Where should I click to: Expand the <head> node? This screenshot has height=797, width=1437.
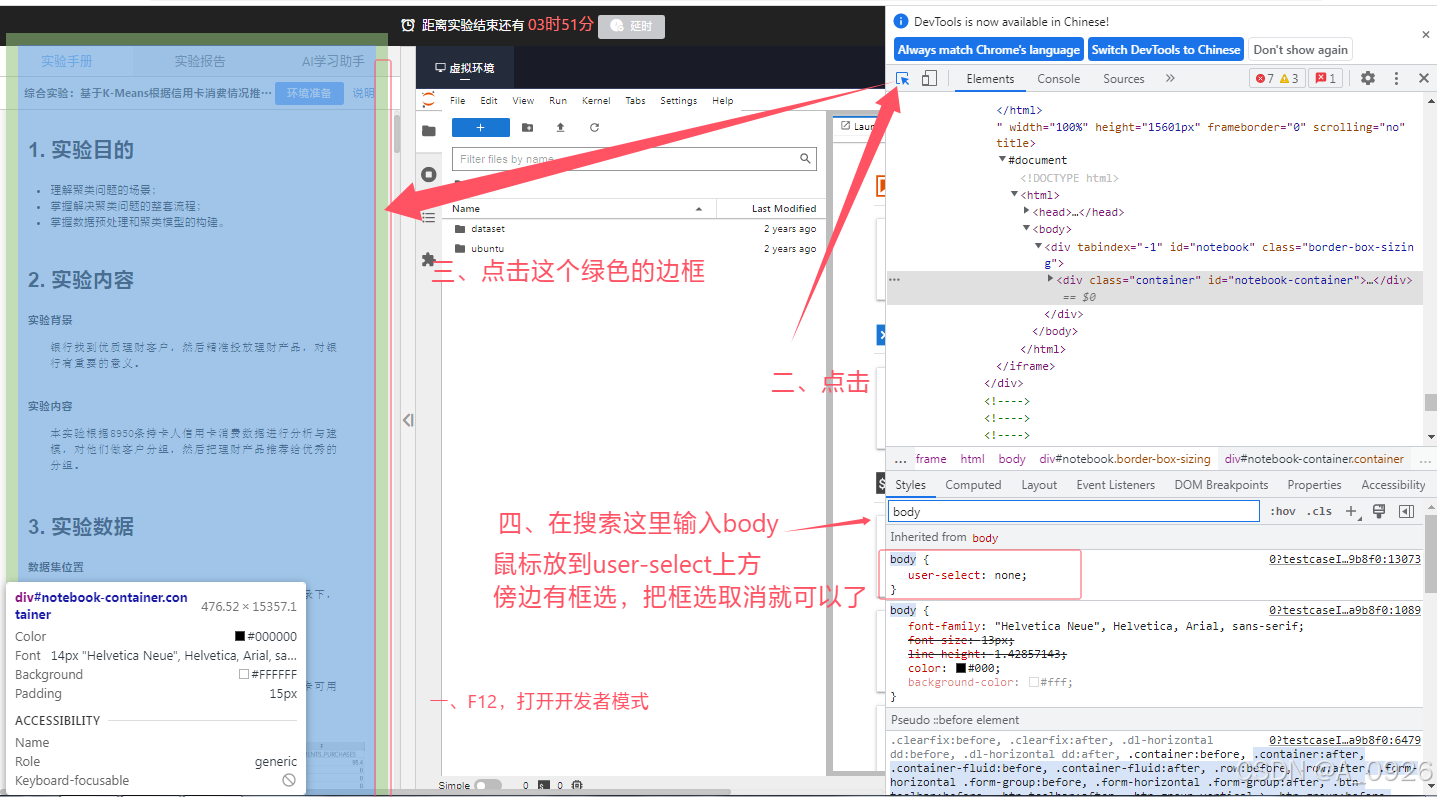pos(1027,212)
